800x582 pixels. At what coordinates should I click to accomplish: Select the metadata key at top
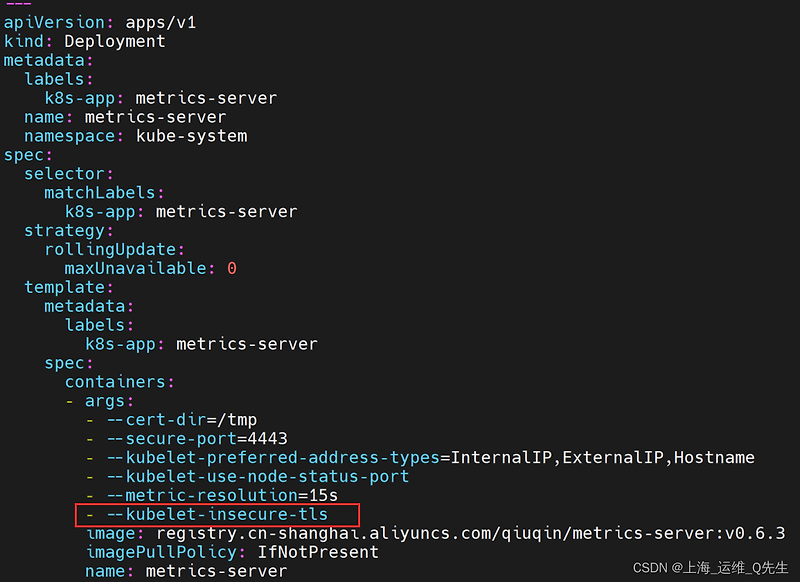coord(45,60)
